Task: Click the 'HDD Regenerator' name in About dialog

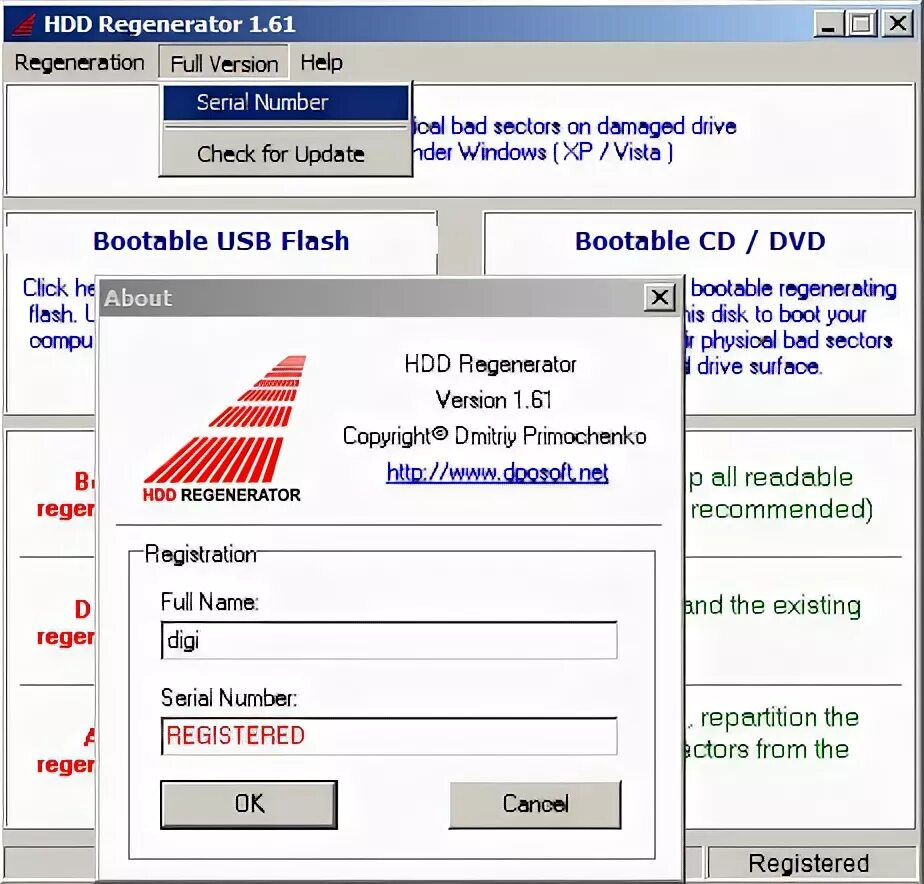Action: pos(490,364)
